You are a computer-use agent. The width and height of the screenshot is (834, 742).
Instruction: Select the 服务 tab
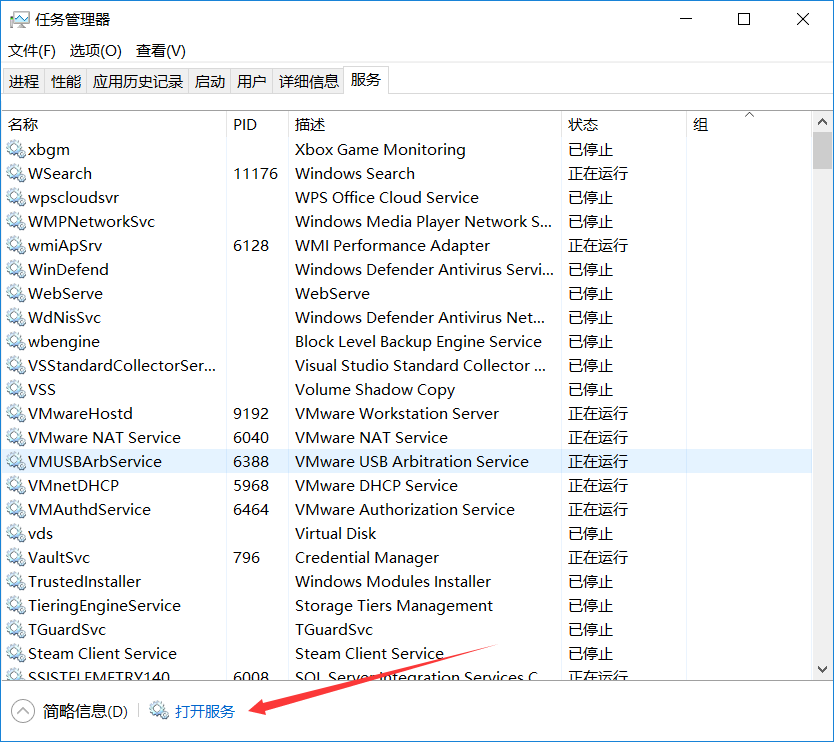click(366, 80)
